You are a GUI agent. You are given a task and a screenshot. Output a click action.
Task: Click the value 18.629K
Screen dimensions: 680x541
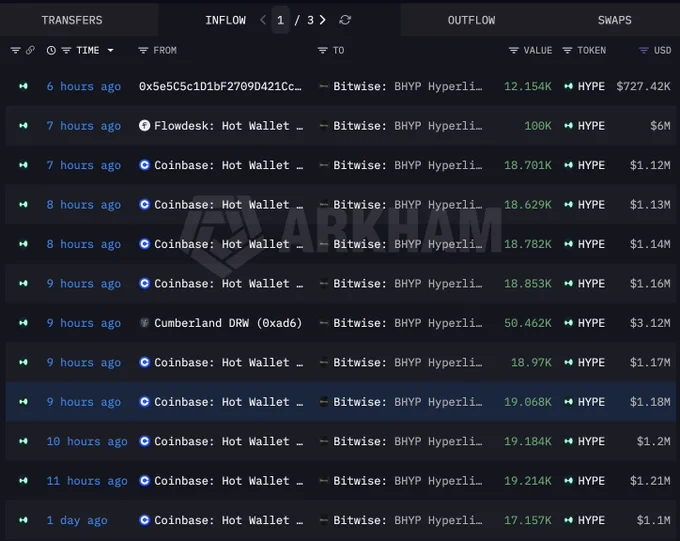click(x=528, y=205)
